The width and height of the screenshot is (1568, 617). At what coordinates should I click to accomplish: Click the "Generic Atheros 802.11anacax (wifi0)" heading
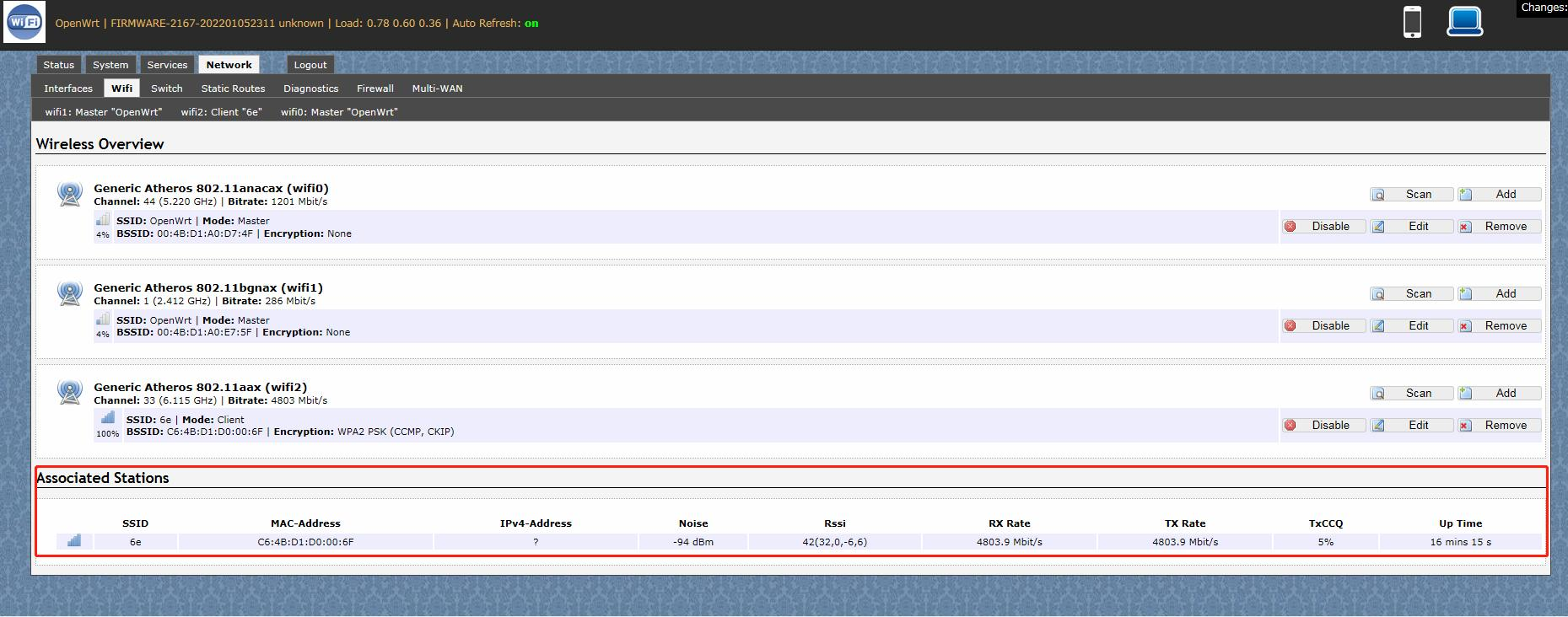point(212,189)
